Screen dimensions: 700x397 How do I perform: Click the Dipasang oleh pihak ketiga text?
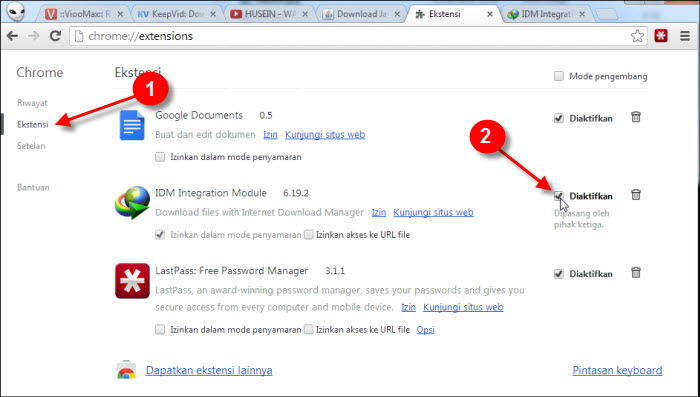(x=581, y=219)
